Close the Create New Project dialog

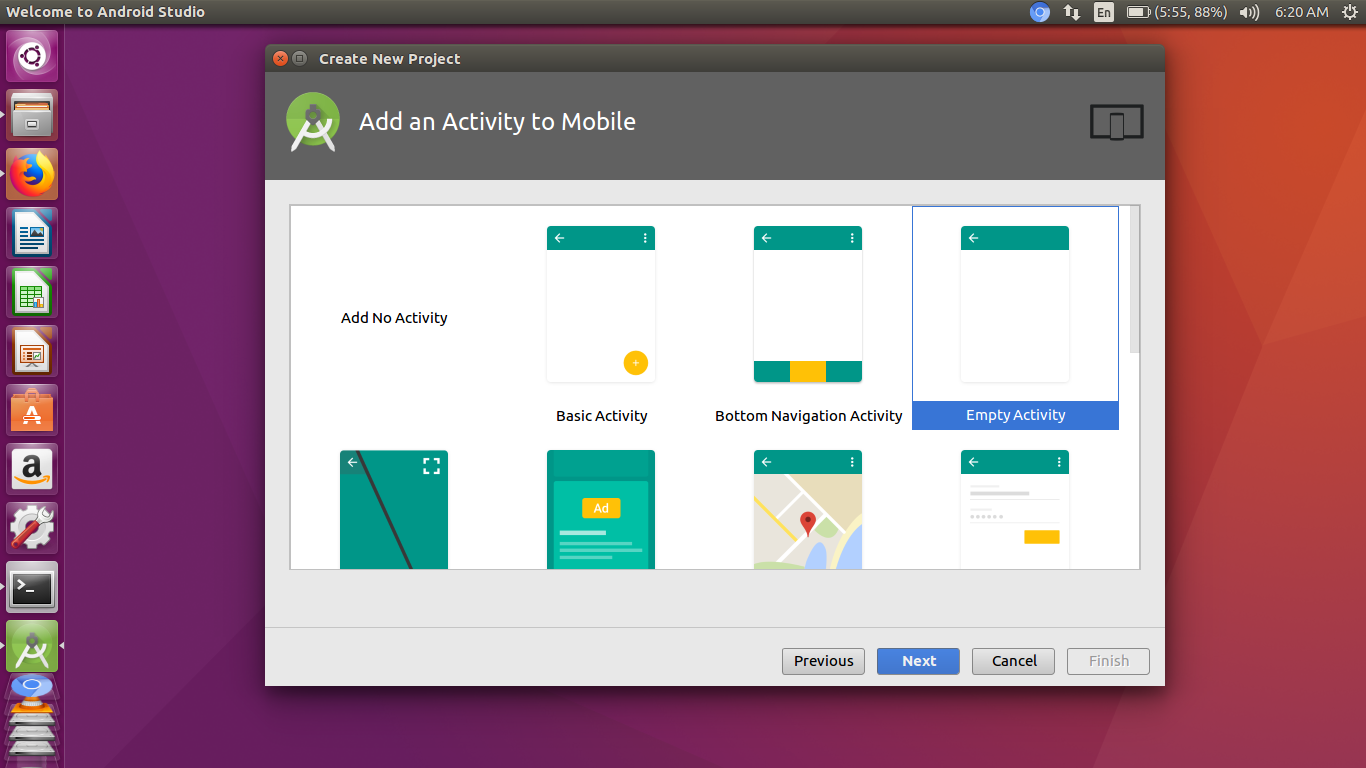[x=280, y=58]
